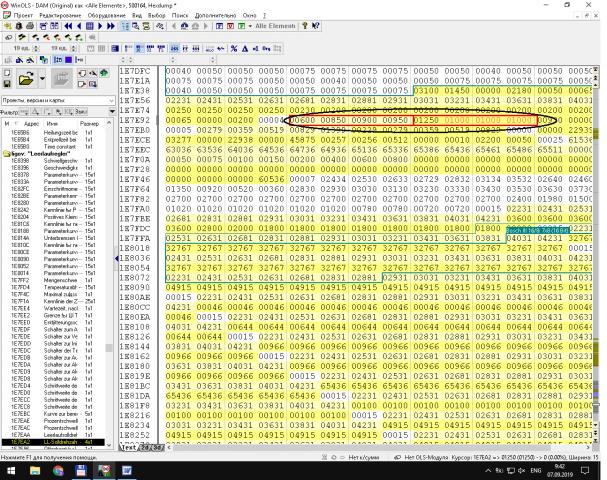Open the Вид menu

(x=137, y=15)
